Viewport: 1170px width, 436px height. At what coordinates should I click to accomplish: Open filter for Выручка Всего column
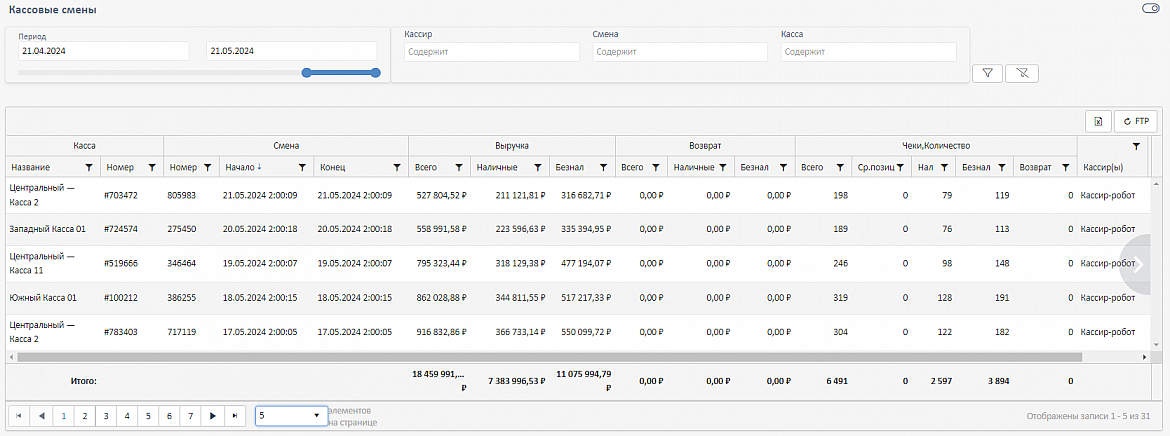pos(459,168)
